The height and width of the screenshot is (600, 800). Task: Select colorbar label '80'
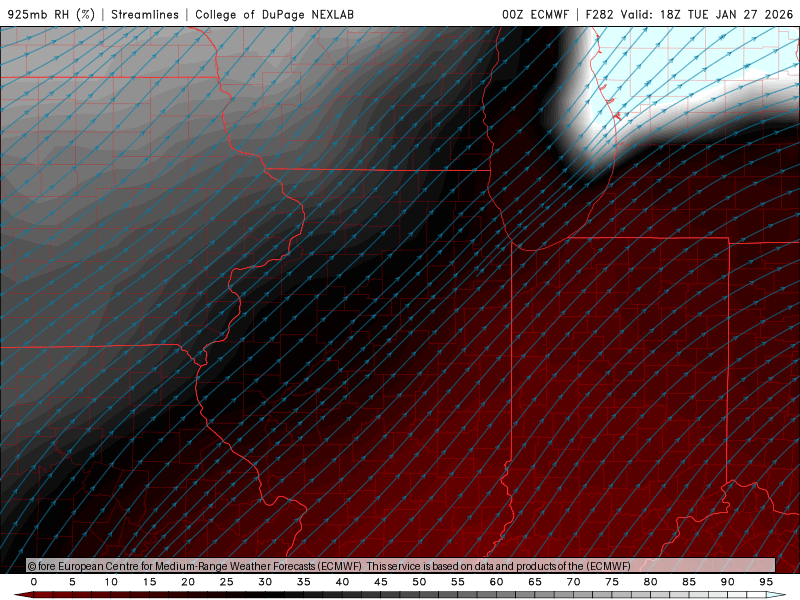(x=651, y=582)
